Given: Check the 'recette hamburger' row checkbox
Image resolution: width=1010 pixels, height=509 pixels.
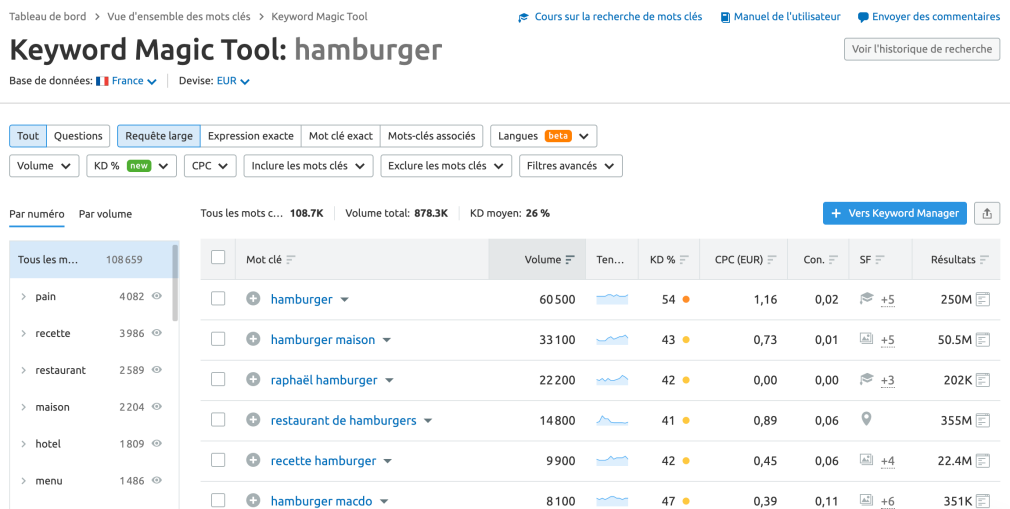Looking at the screenshot, I should (x=218, y=460).
